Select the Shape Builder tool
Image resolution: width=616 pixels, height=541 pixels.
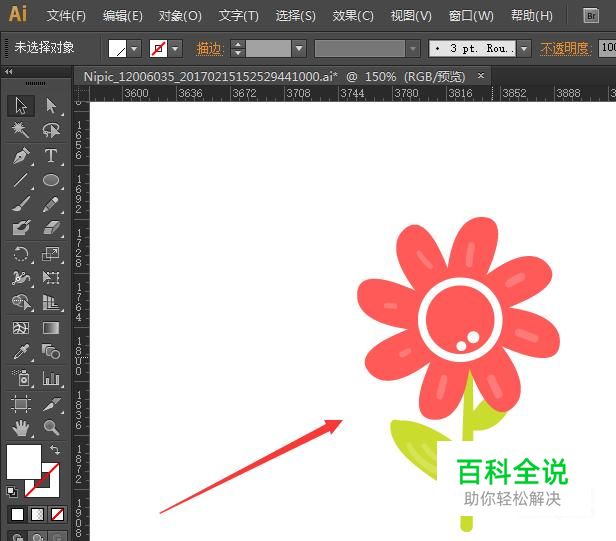(21, 303)
